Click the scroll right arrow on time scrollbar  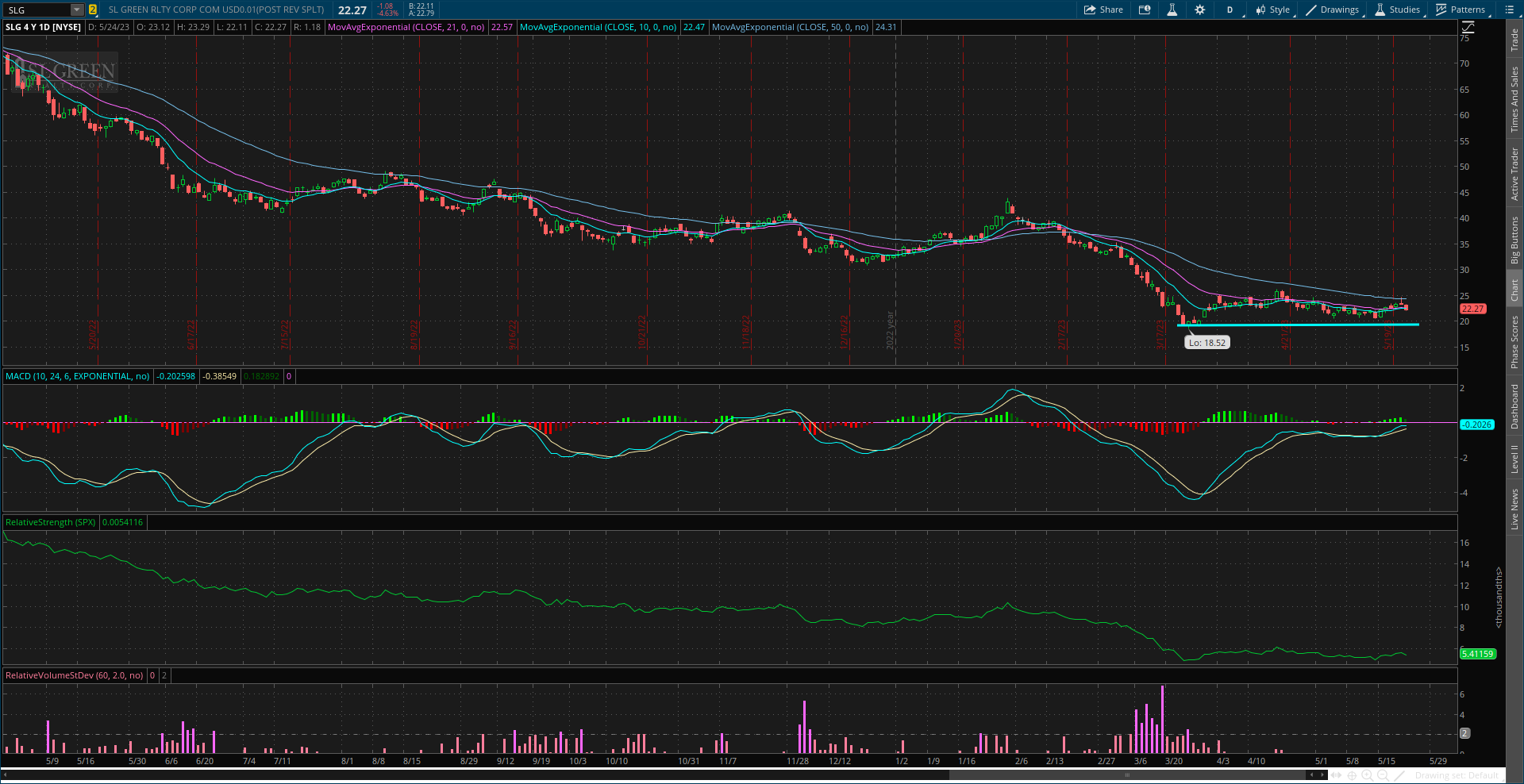(x=1322, y=774)
